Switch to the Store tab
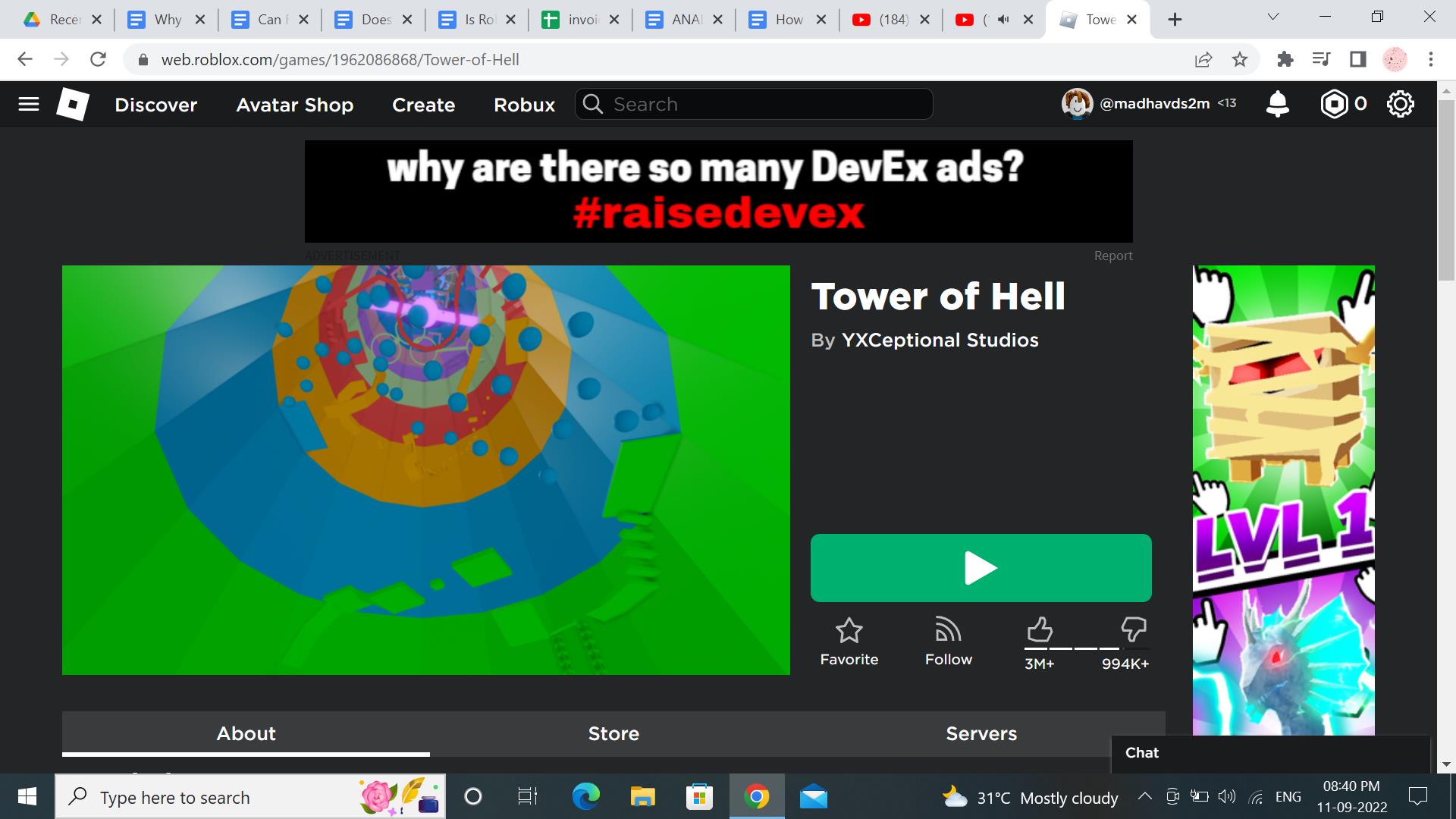This screenshot has width=1456, height=819. 613,733
